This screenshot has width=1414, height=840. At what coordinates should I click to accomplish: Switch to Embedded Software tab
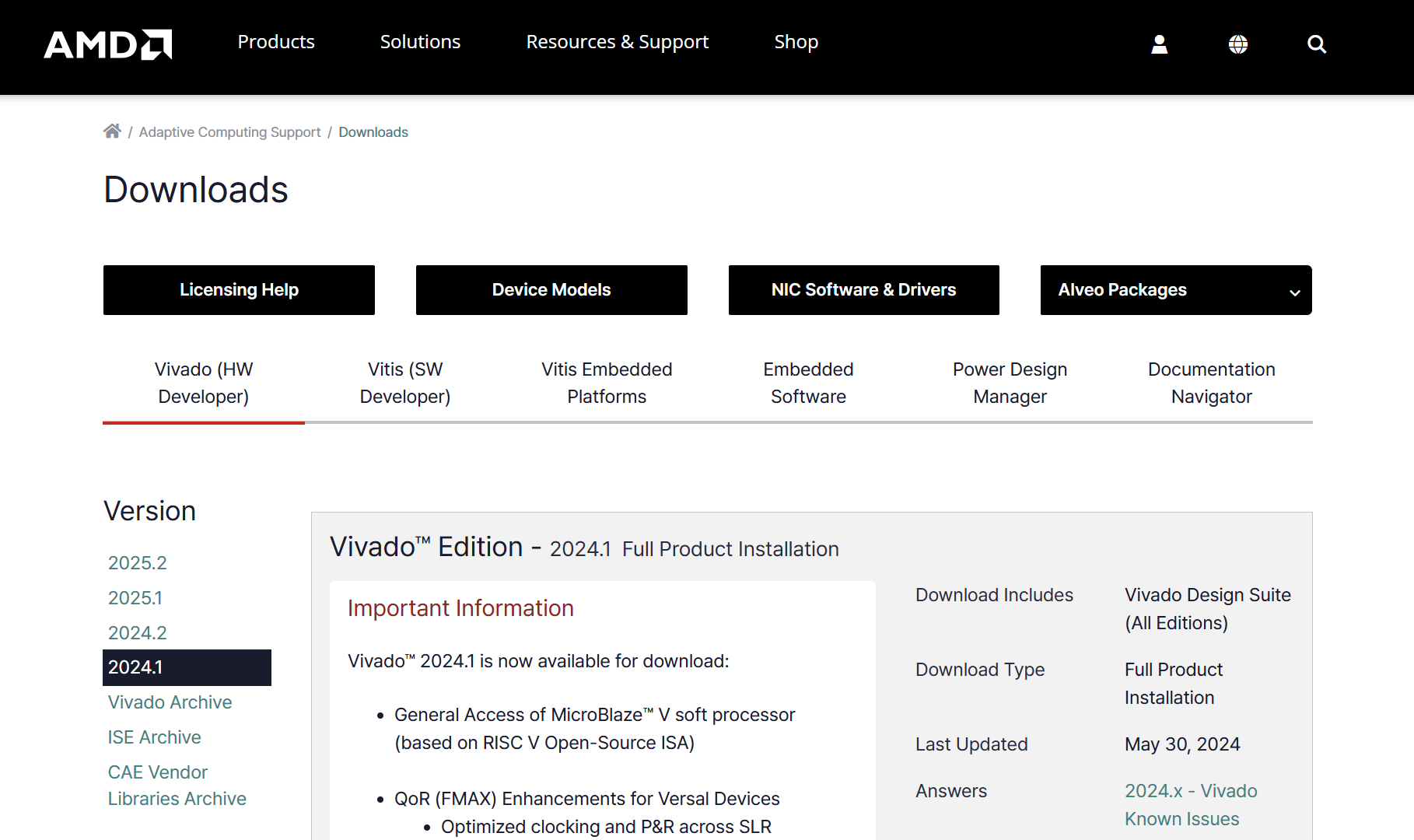click(x=809, y=383)
